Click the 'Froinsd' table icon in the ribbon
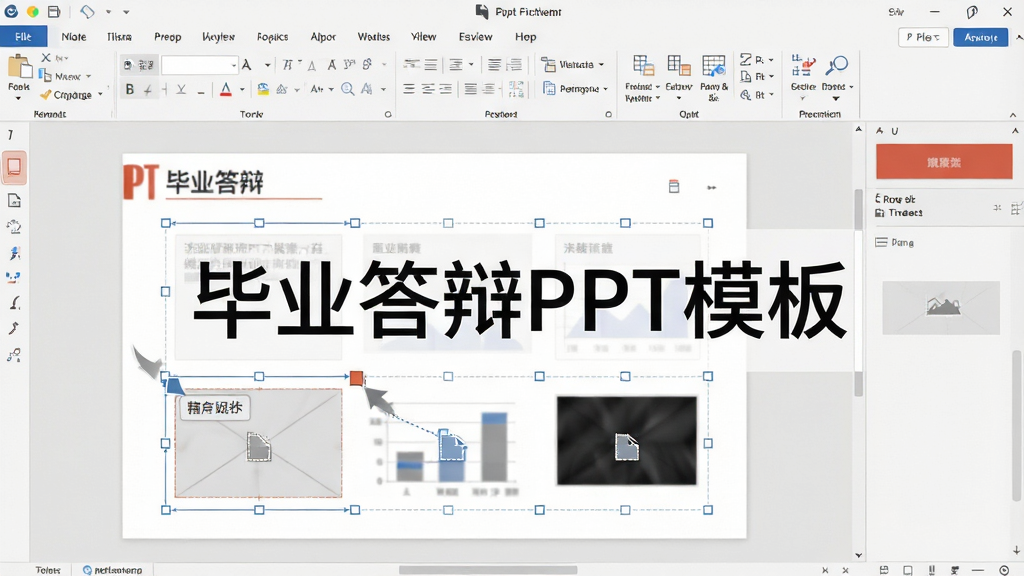 [x=643, y=66]
